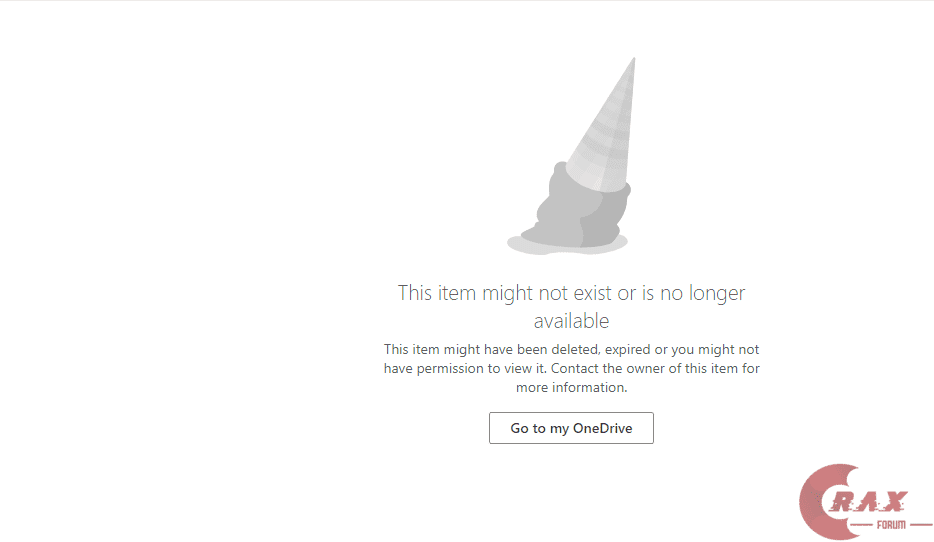Click 'Contact the owner' in the description
The width and height of the screenshot is (934, 542).
[602, 368]
